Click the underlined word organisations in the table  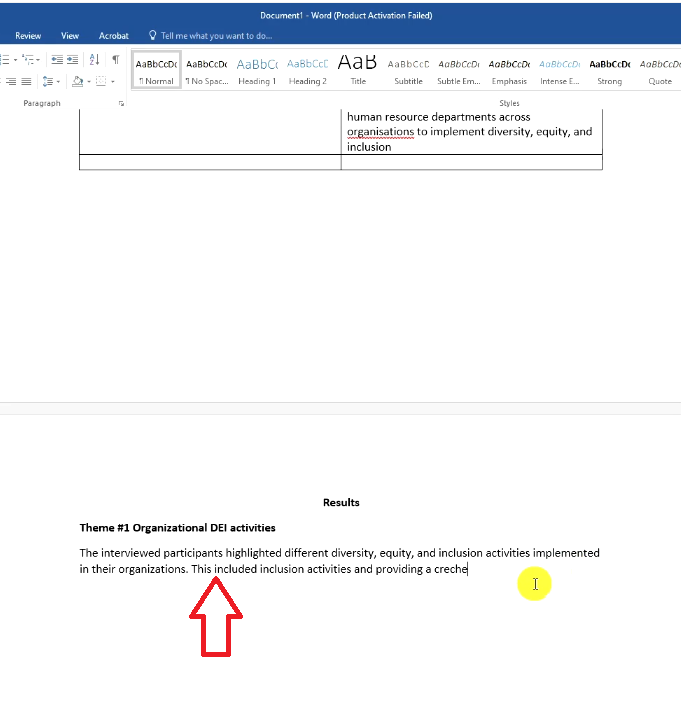[380, 132]
